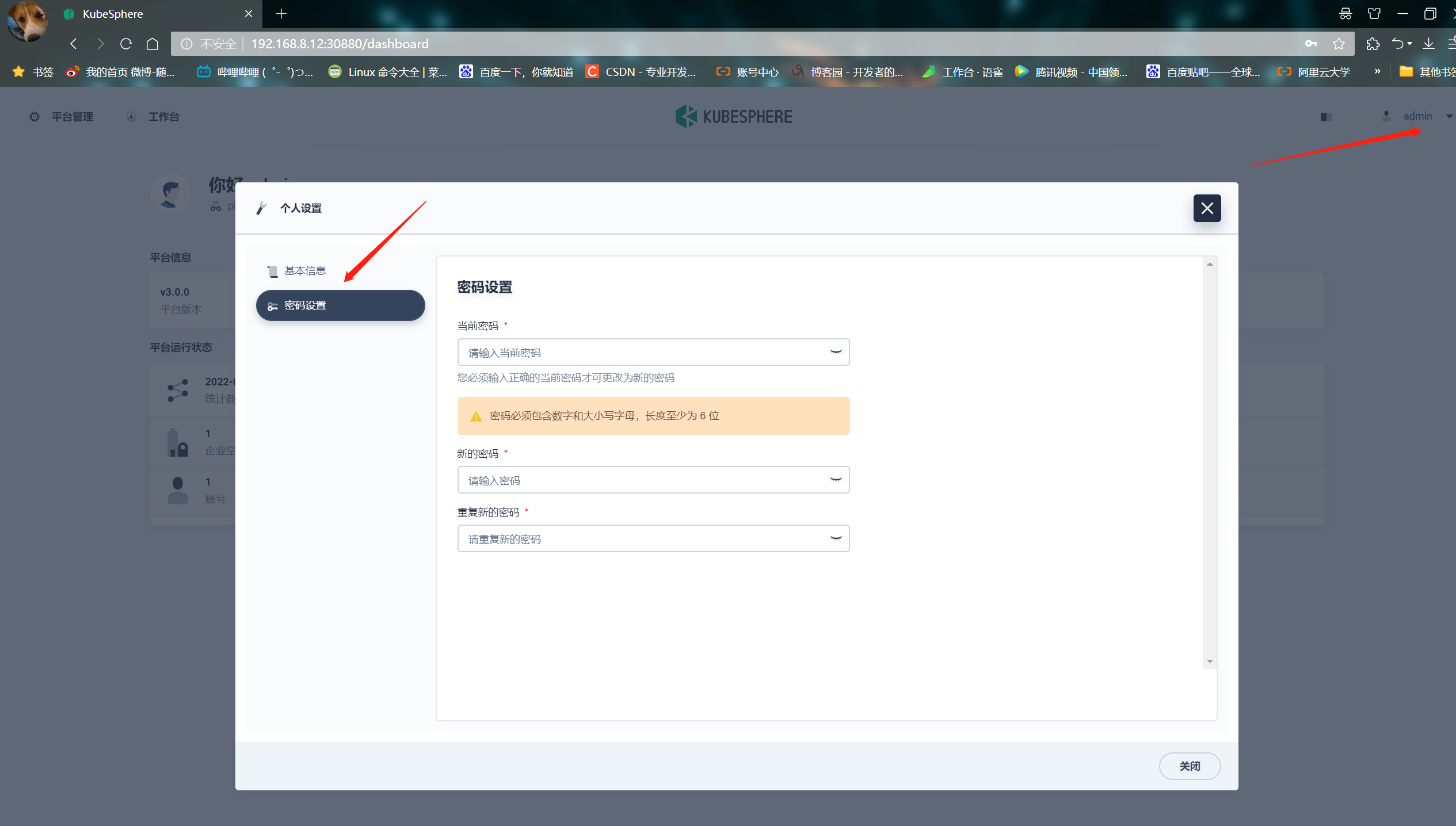Click the undo closed tab icon

1398,44
